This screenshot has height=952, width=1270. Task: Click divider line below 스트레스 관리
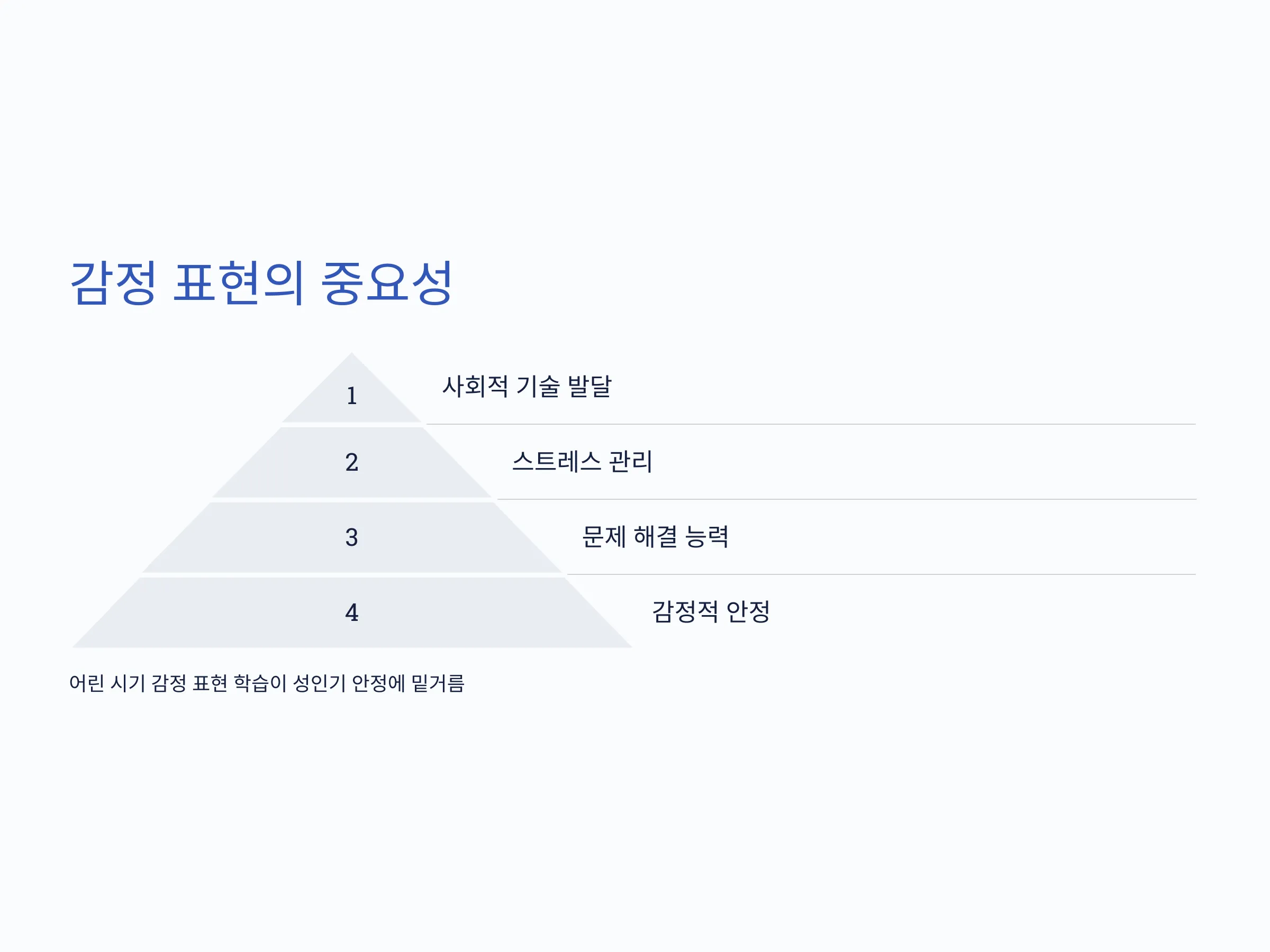(x=846, y=500)
